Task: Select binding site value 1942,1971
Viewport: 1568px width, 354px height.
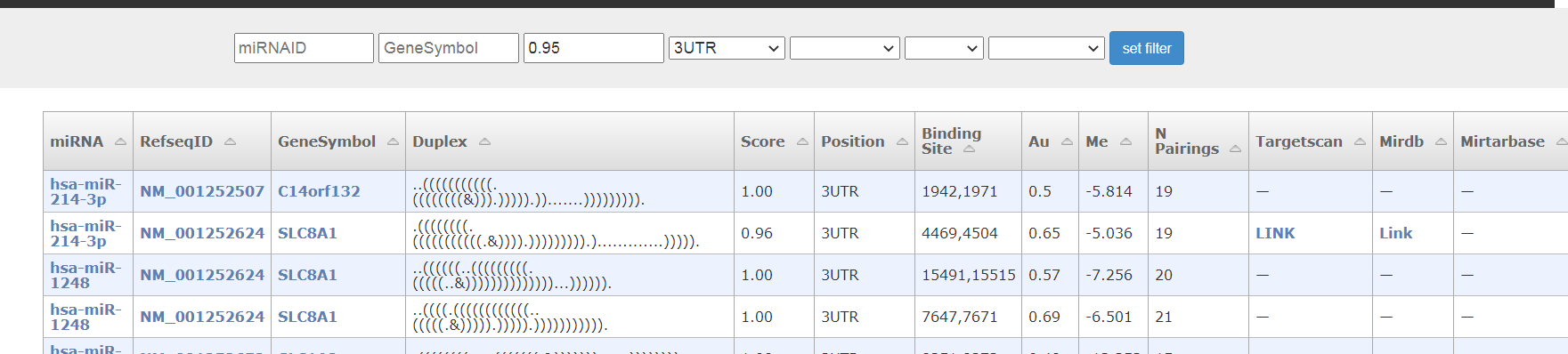Action: pyautogui.click(x=959, y=191)
